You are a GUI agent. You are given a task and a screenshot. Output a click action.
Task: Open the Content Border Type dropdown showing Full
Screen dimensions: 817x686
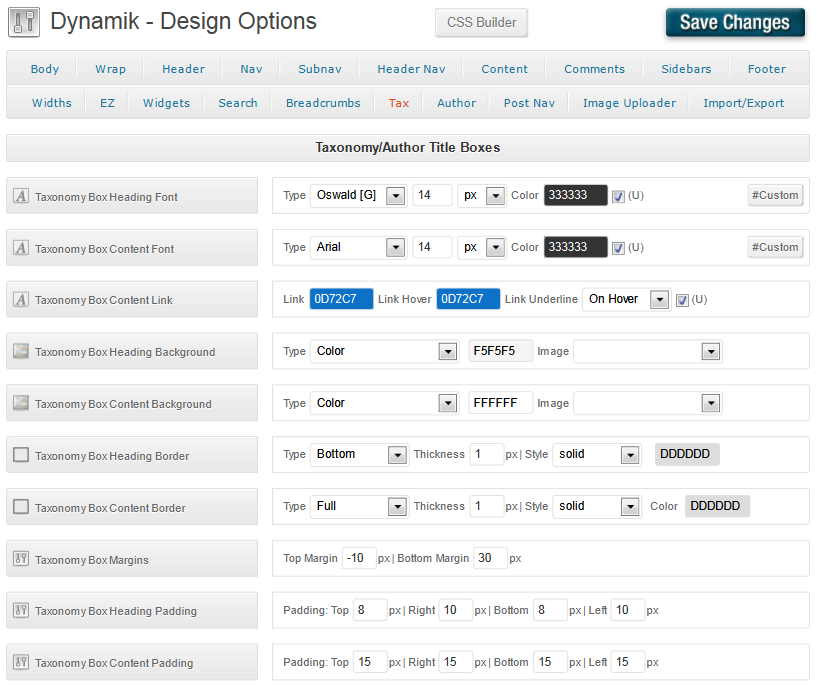(360, 506)
